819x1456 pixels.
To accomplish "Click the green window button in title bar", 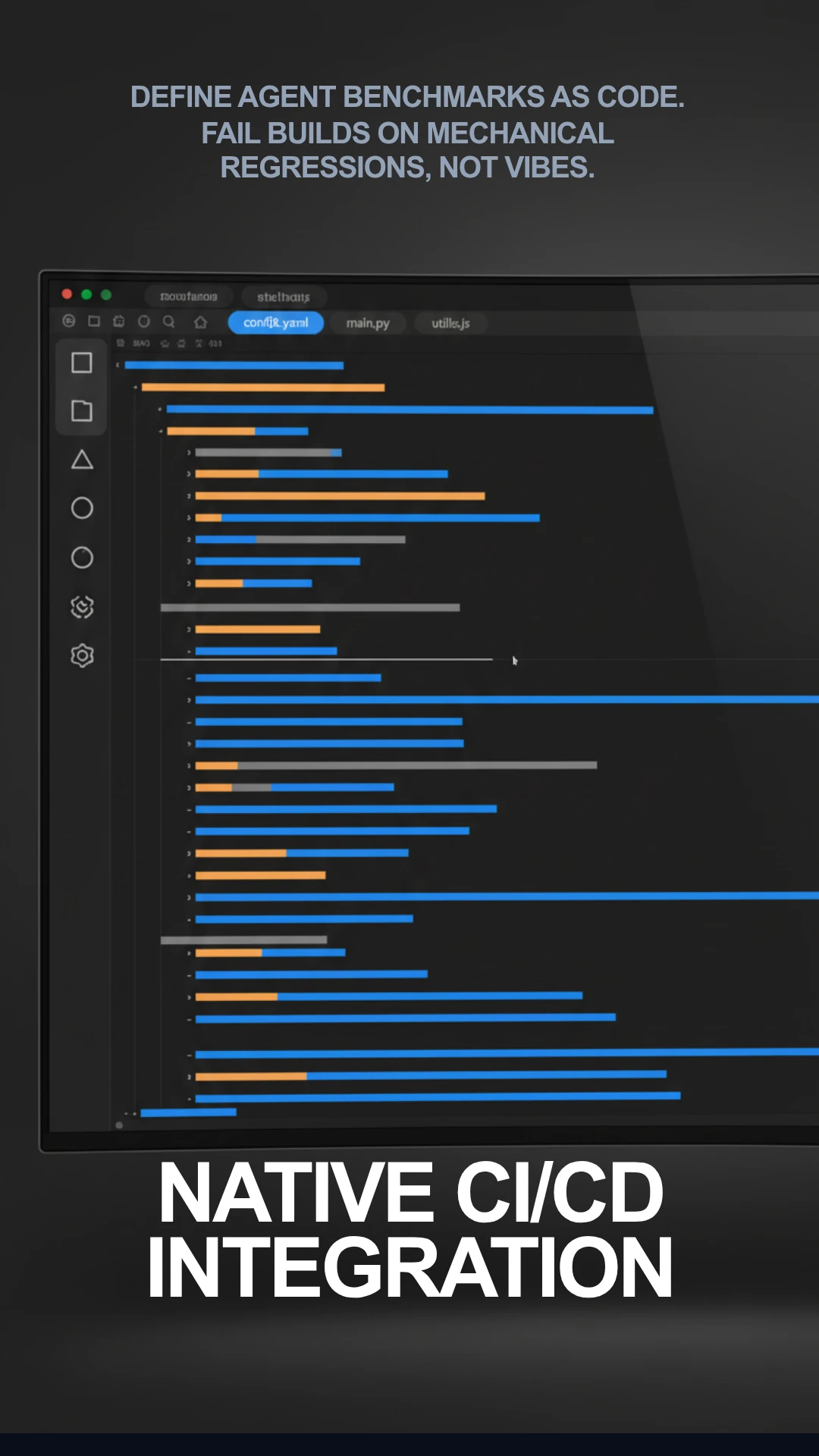I will pos(106,294).
